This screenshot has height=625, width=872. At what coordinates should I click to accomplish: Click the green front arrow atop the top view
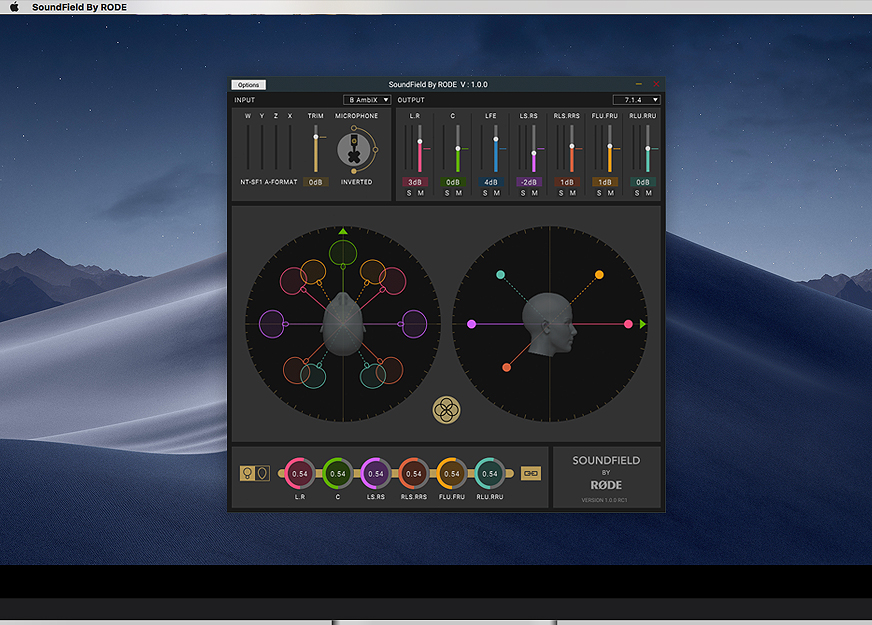pos(343,231)
